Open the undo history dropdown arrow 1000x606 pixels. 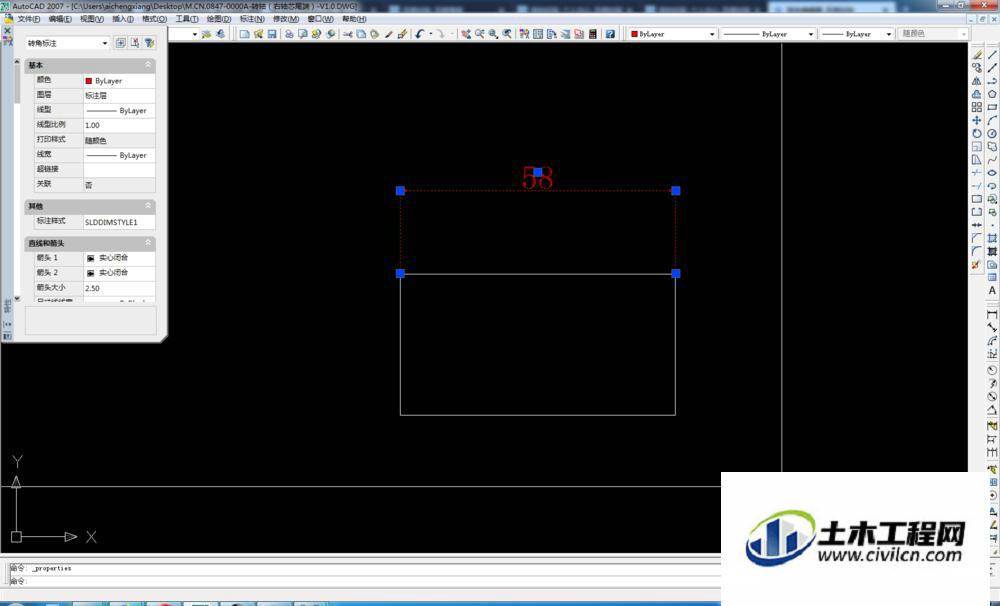point(430,34)
